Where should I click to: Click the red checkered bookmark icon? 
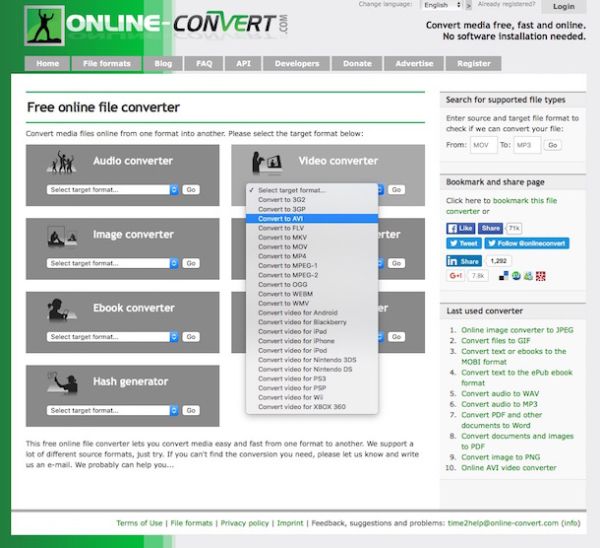540,276
